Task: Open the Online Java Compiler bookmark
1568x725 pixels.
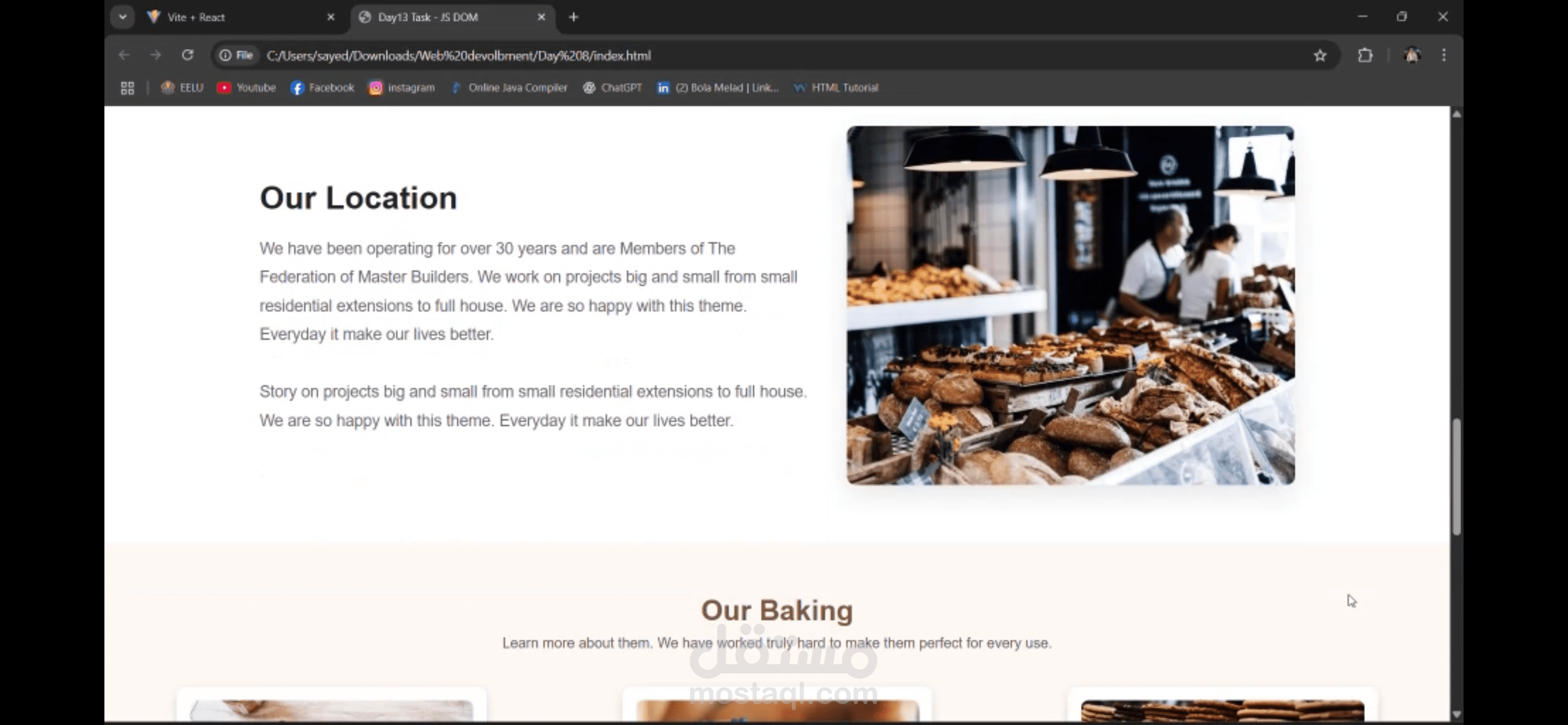Action: [509, 88]
